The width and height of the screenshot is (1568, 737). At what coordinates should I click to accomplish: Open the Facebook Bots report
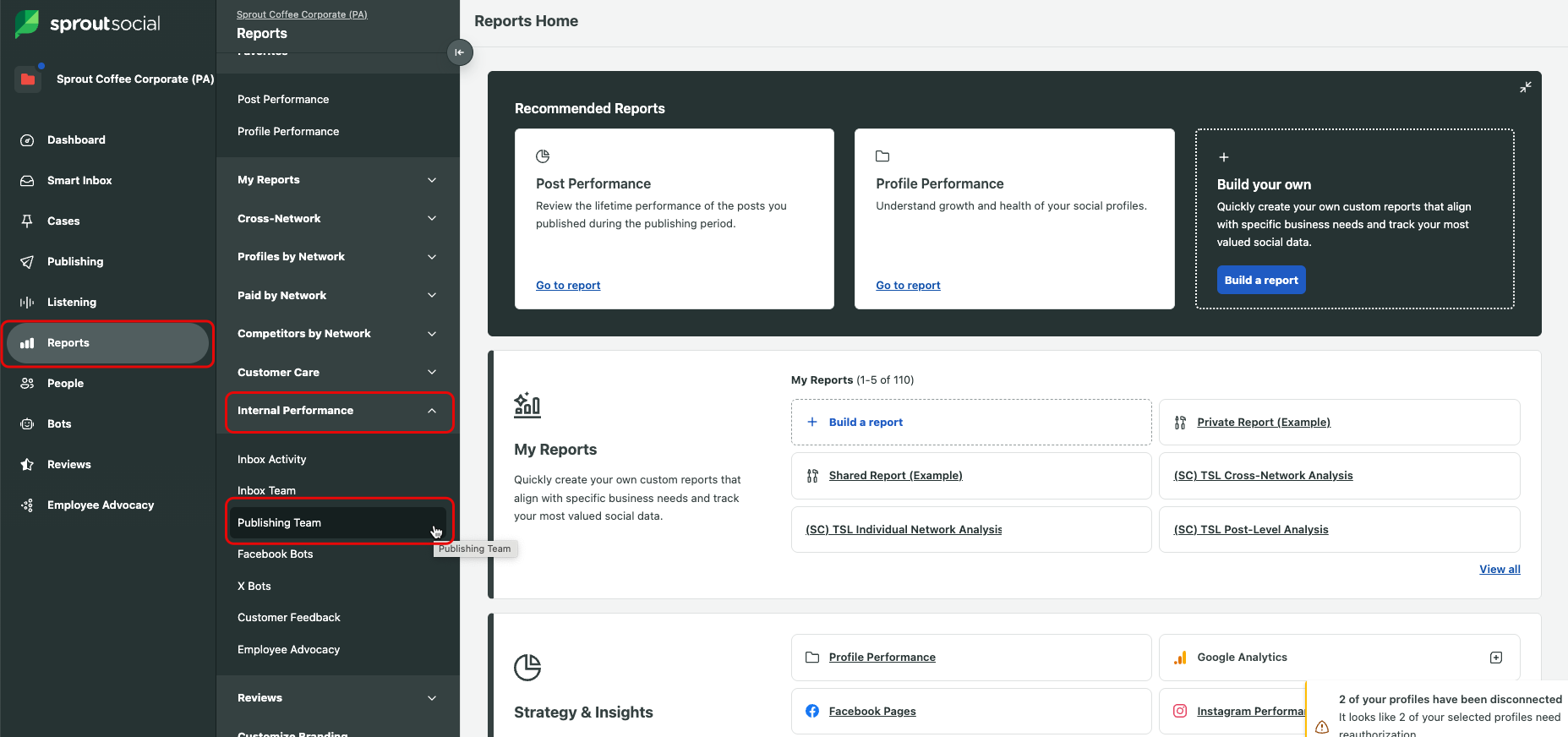coord(276,554)
